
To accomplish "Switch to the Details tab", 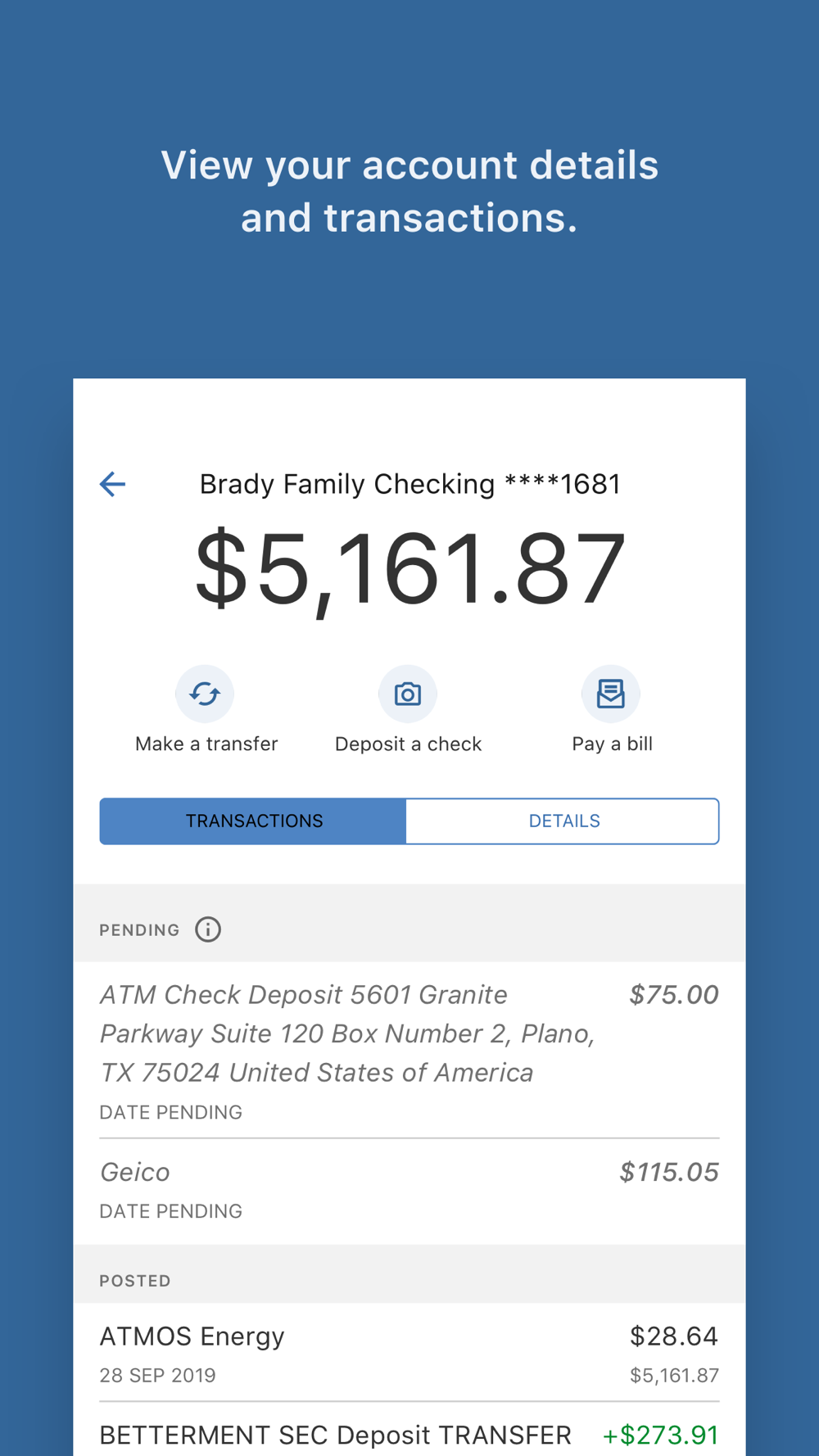I will 563,821.
